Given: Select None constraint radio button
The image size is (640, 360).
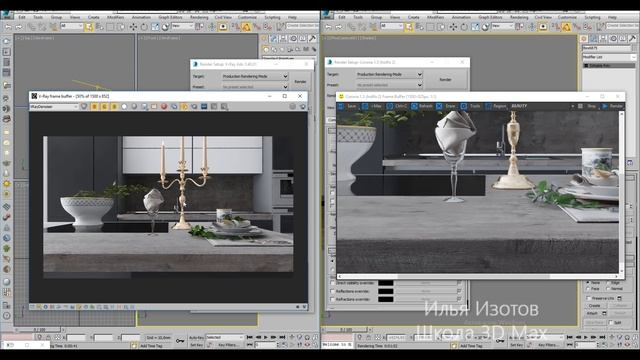Looking at the screenshot, I should pos(588,282).
